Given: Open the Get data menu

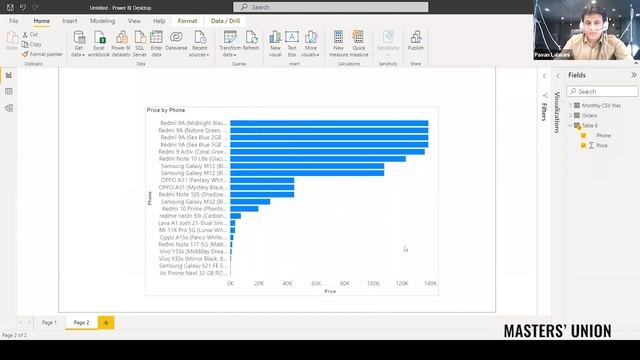Looking at the screenshot, I should click(x=78, y=44).
